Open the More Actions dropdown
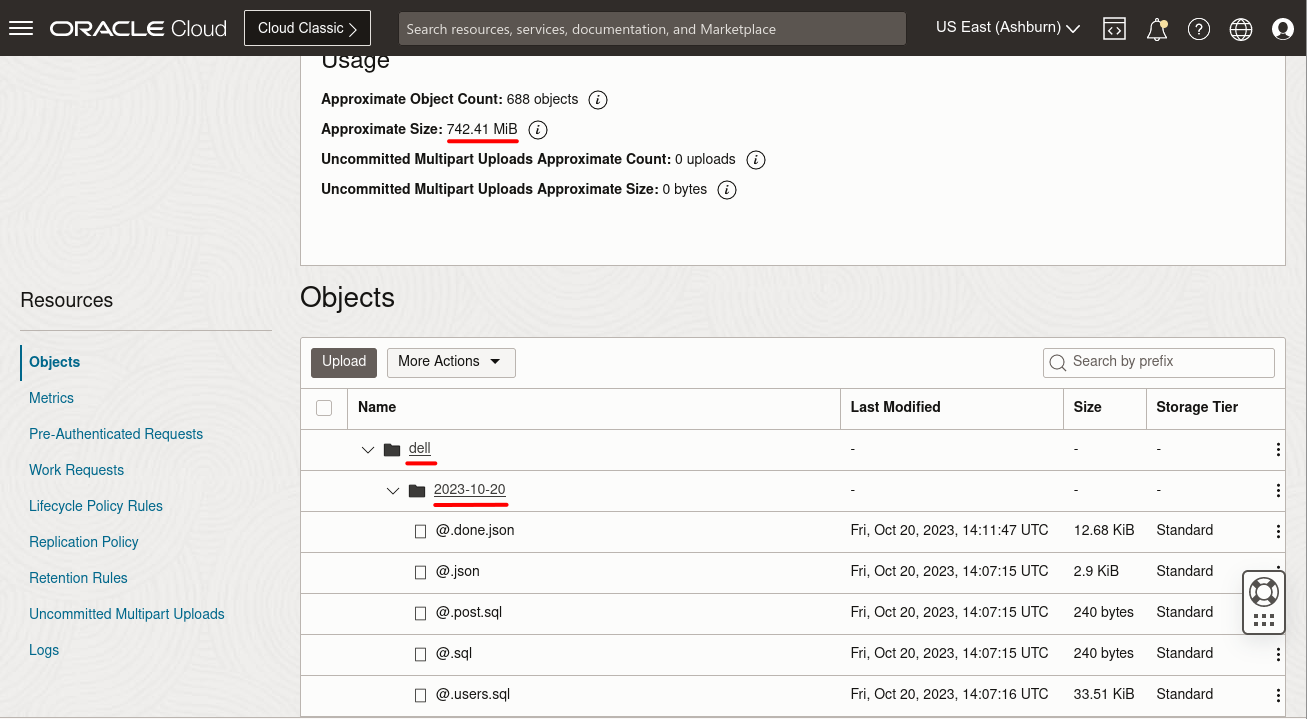The image size is (1307, 719). [451, 362]
